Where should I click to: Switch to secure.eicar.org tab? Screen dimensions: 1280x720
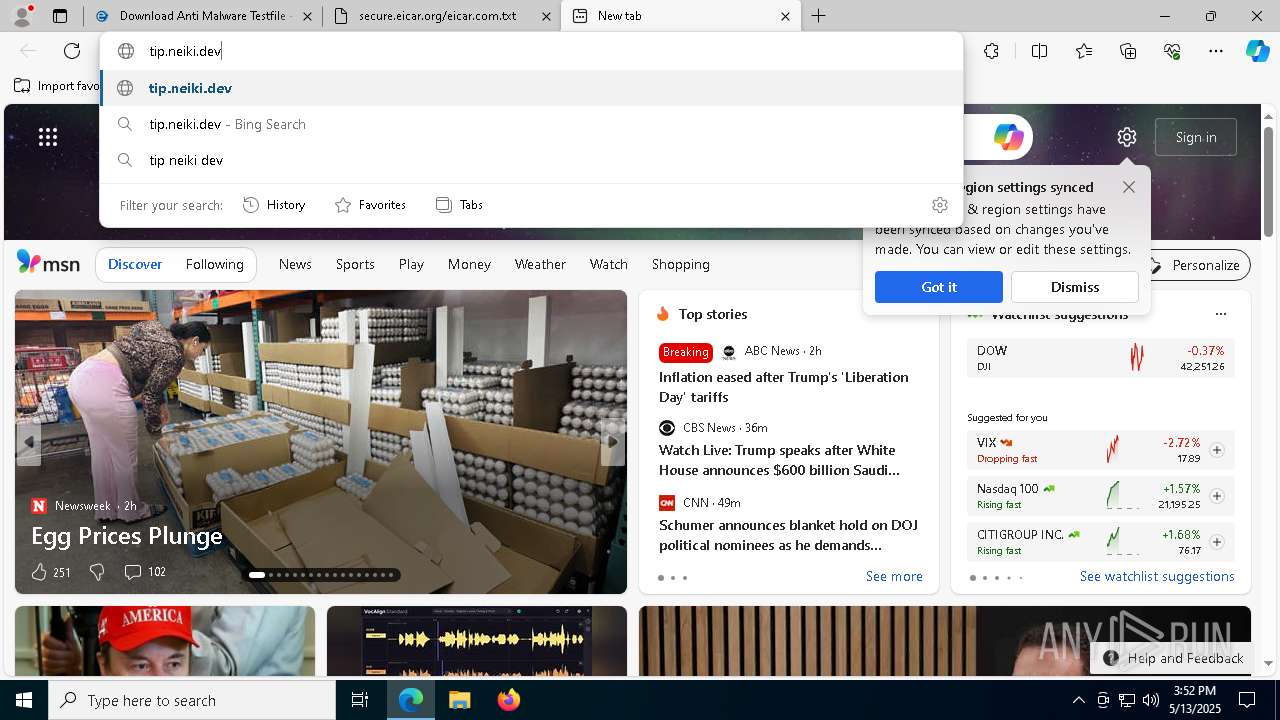[440, 16]
